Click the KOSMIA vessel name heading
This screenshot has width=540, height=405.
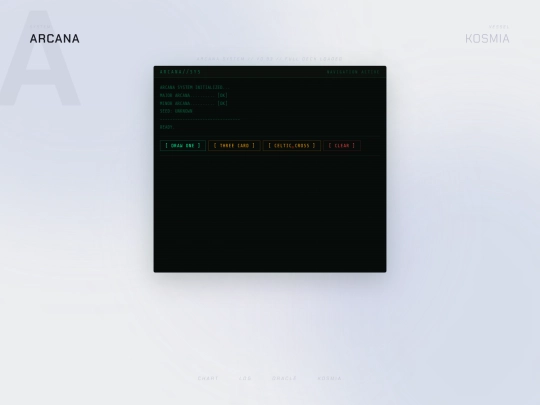pos(487,39)
